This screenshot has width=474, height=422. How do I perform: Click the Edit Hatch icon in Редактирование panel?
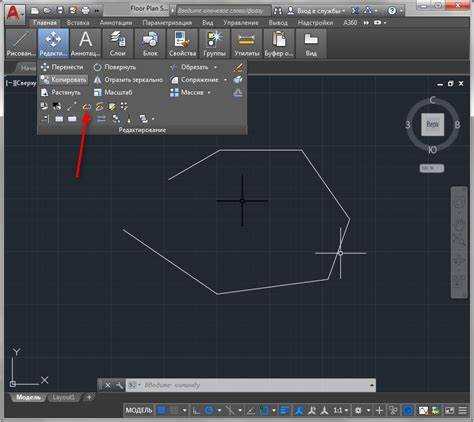coord(112,107)
